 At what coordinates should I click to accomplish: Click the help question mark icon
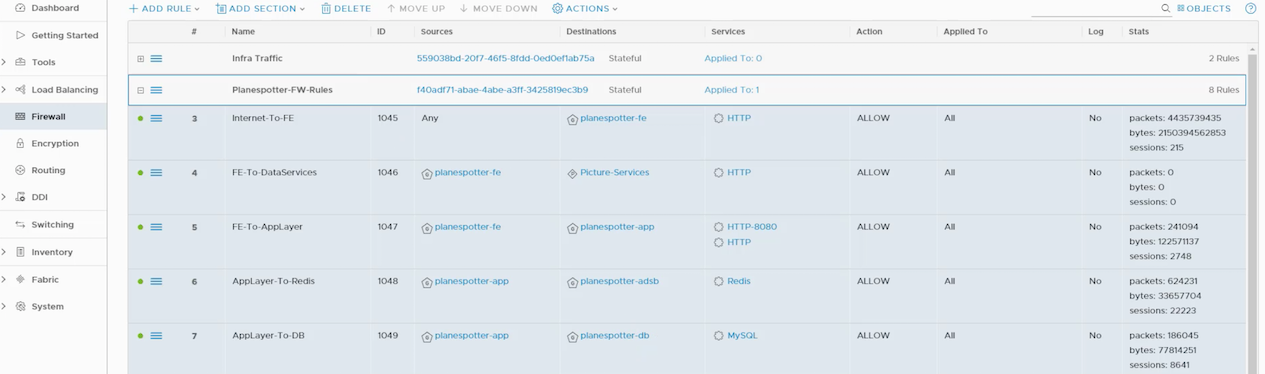tap(1250, 8)
